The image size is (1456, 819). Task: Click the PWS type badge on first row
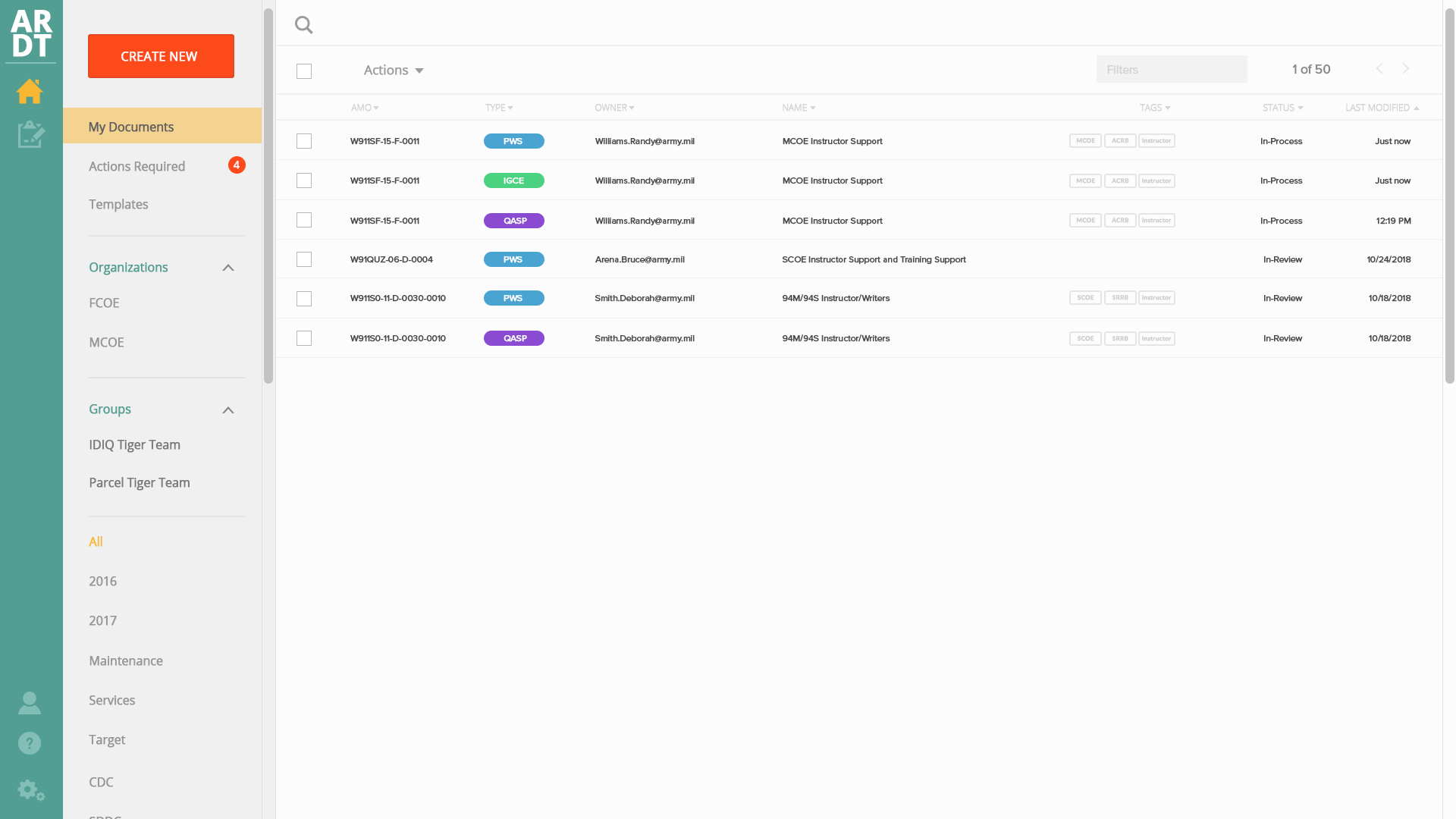click(x=513, y=140)
